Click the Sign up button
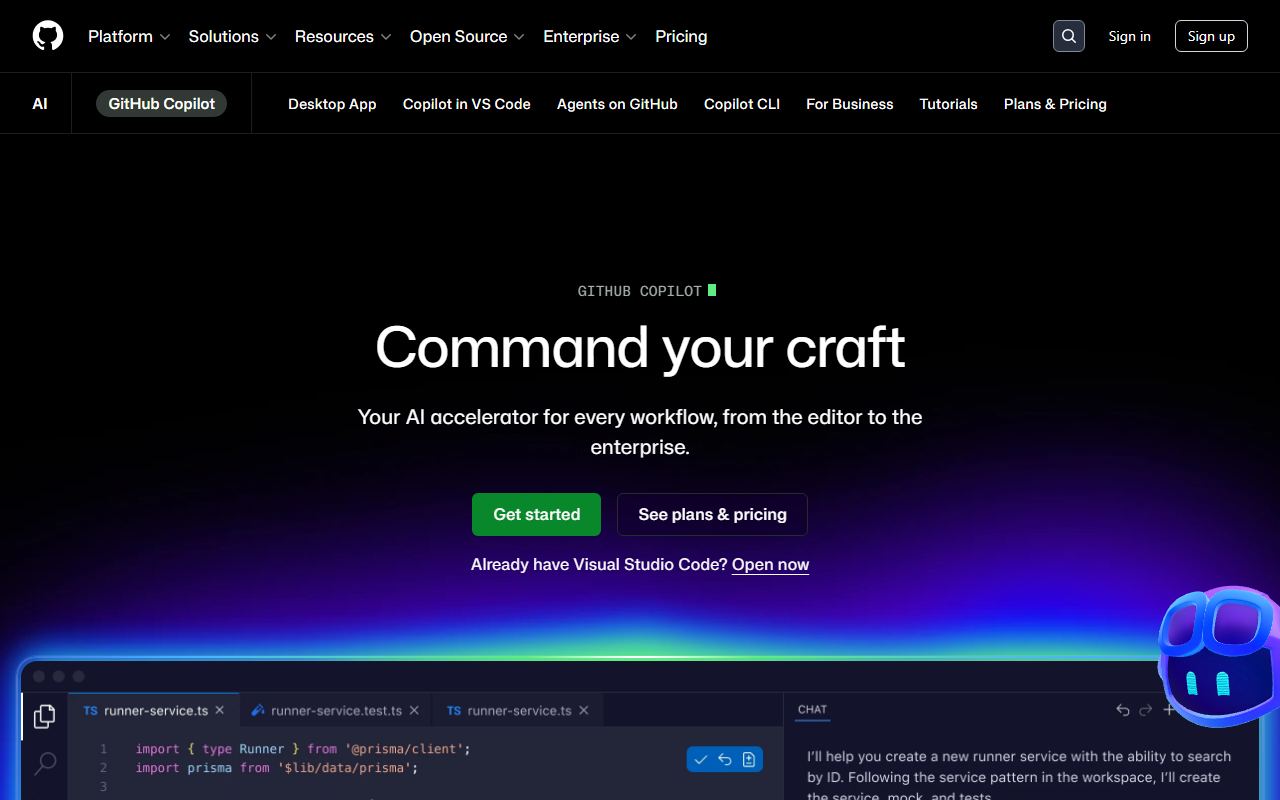Image resolution: width=1280 pixels, height=800 pixels. coord(1211,36)
